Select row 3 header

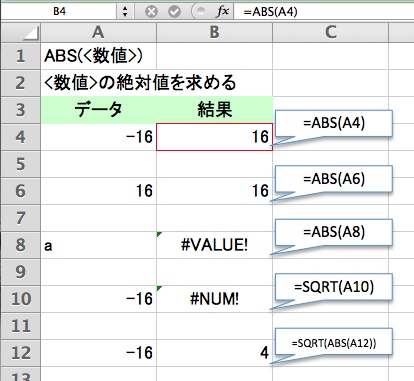pos(20,110)
